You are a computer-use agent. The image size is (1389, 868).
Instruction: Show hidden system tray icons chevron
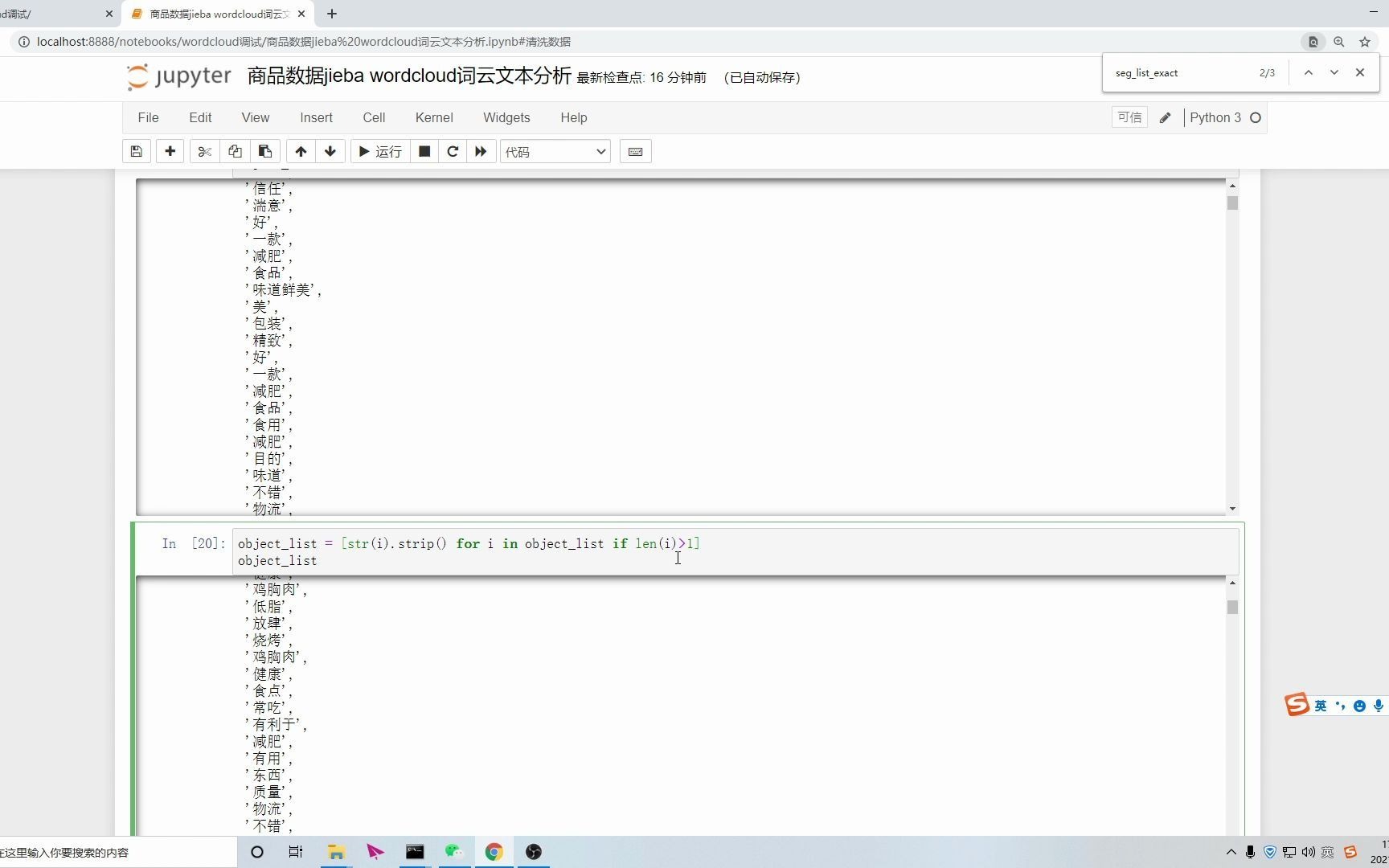1231,852
